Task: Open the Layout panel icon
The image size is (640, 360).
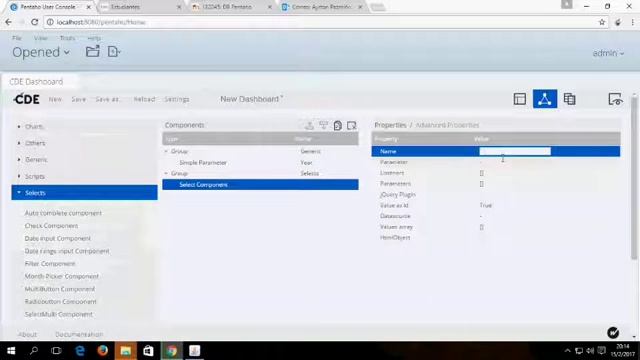Action: click(x=520, y=99)
